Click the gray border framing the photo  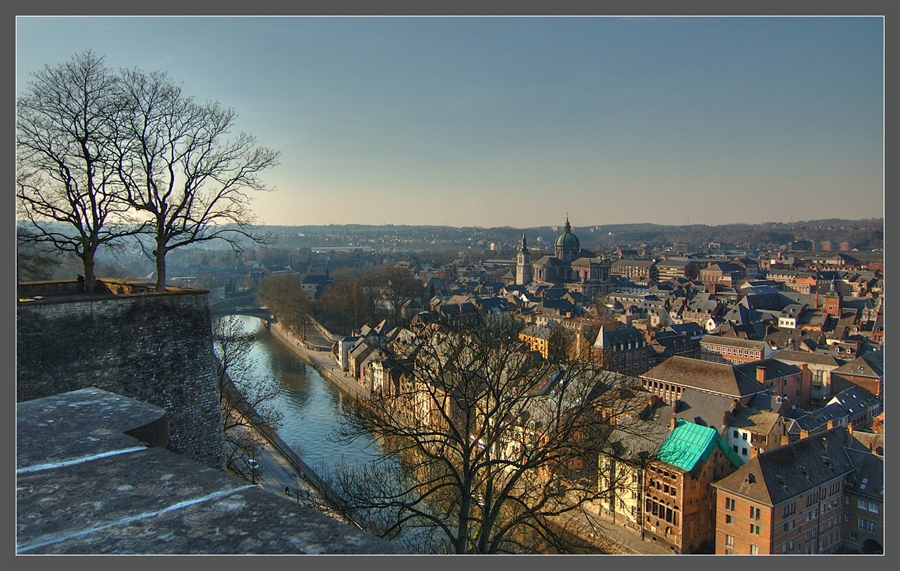(450, 563)
